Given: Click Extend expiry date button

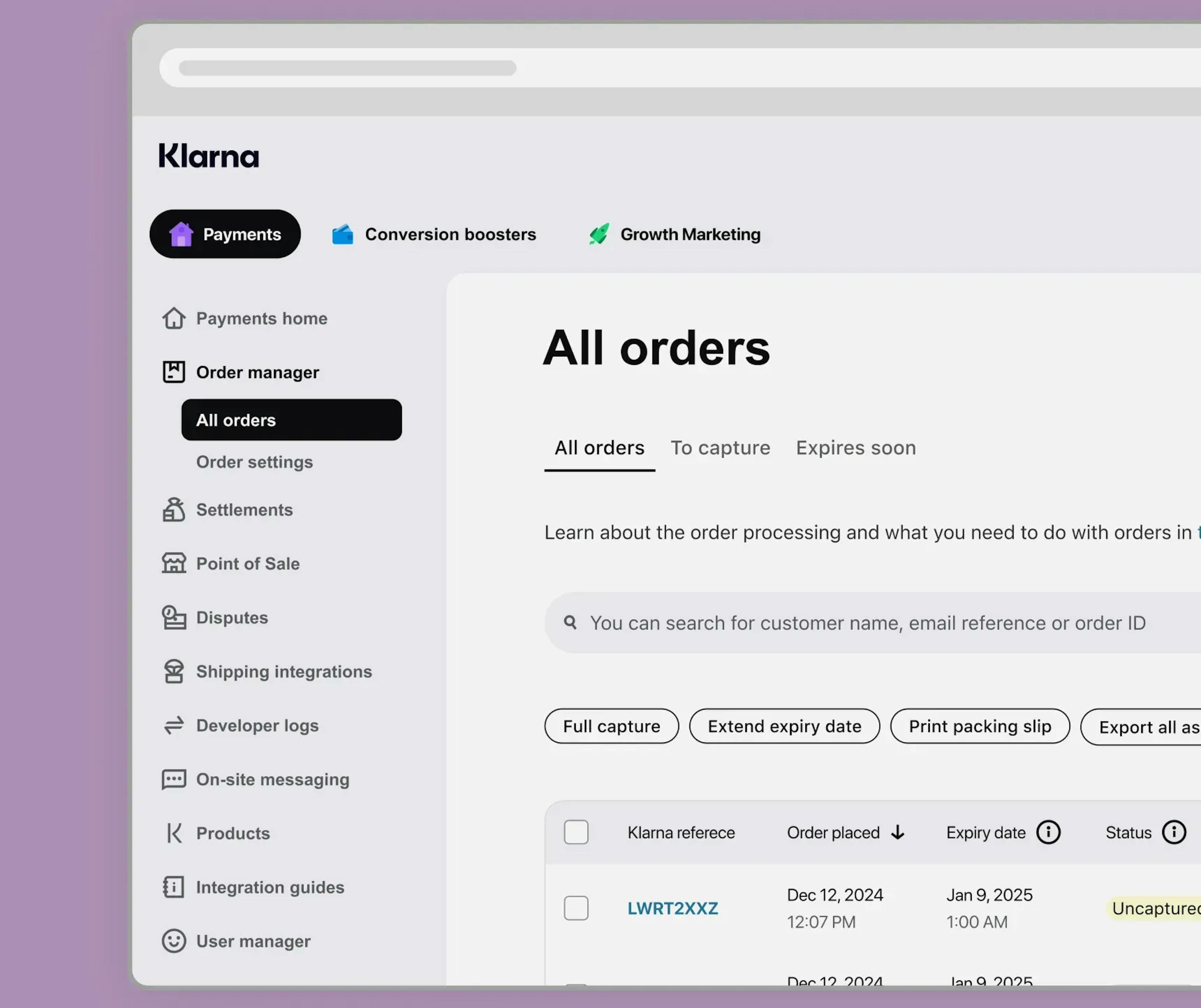Looking at the screenshot, I should click(785, 726).
